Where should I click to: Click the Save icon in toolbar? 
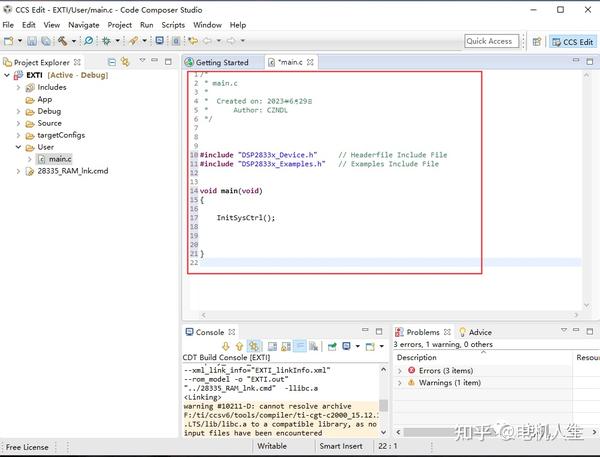(x=32, y=41)
